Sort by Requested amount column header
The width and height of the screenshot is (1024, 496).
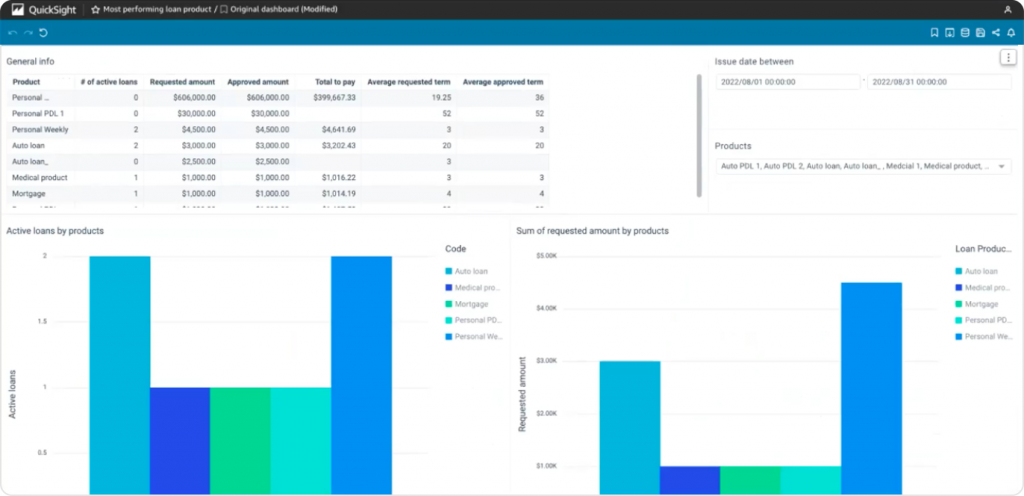coord(182,82)
